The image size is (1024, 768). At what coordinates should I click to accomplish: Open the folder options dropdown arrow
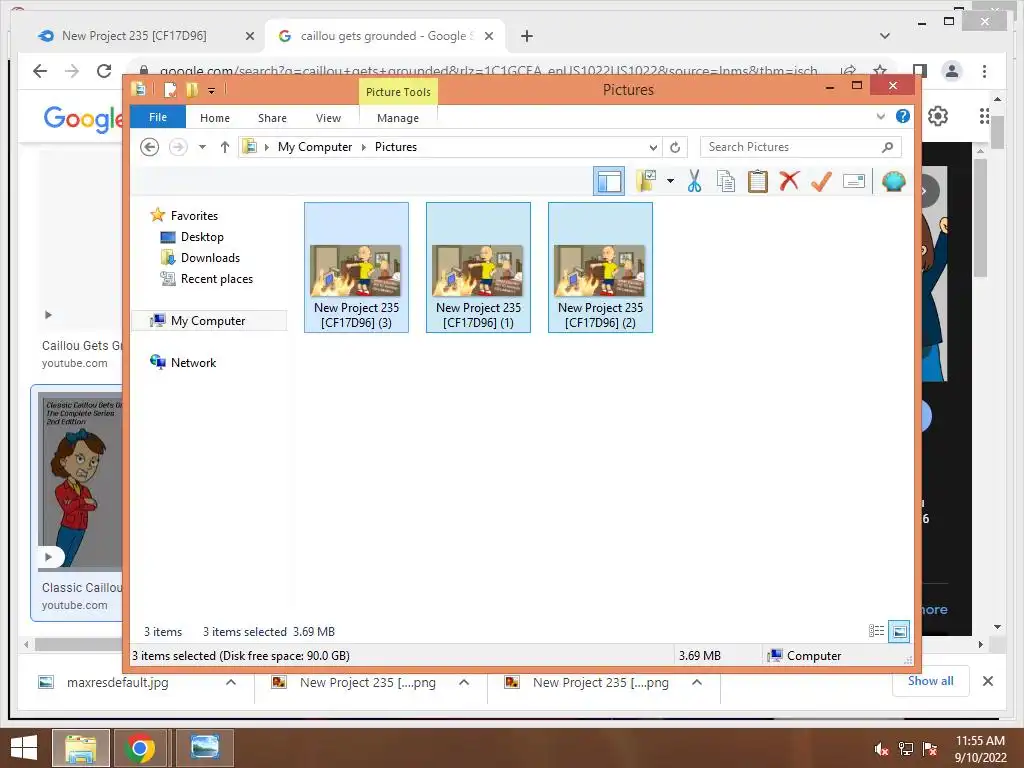(x=670, y=181)
